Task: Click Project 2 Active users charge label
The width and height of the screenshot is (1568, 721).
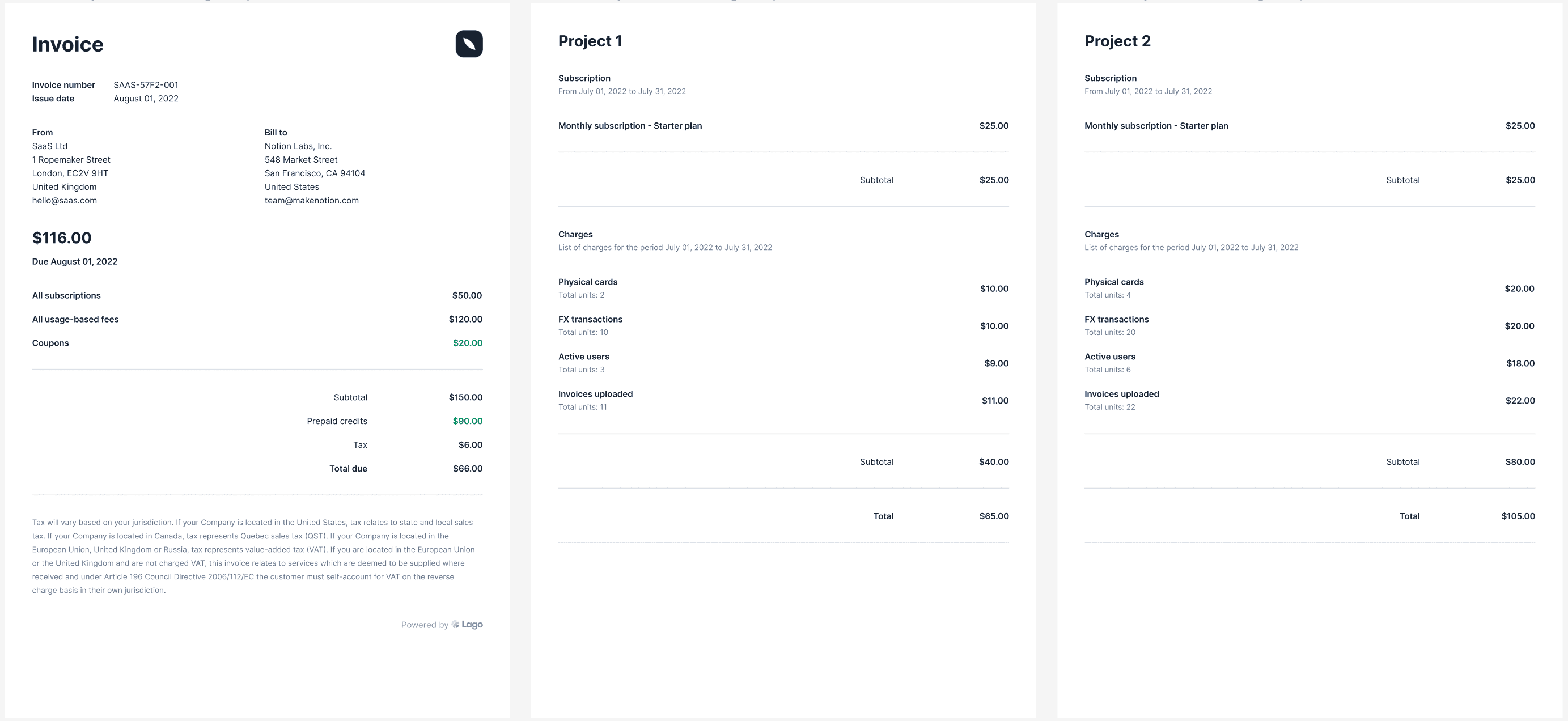Action: [1109, 357]
